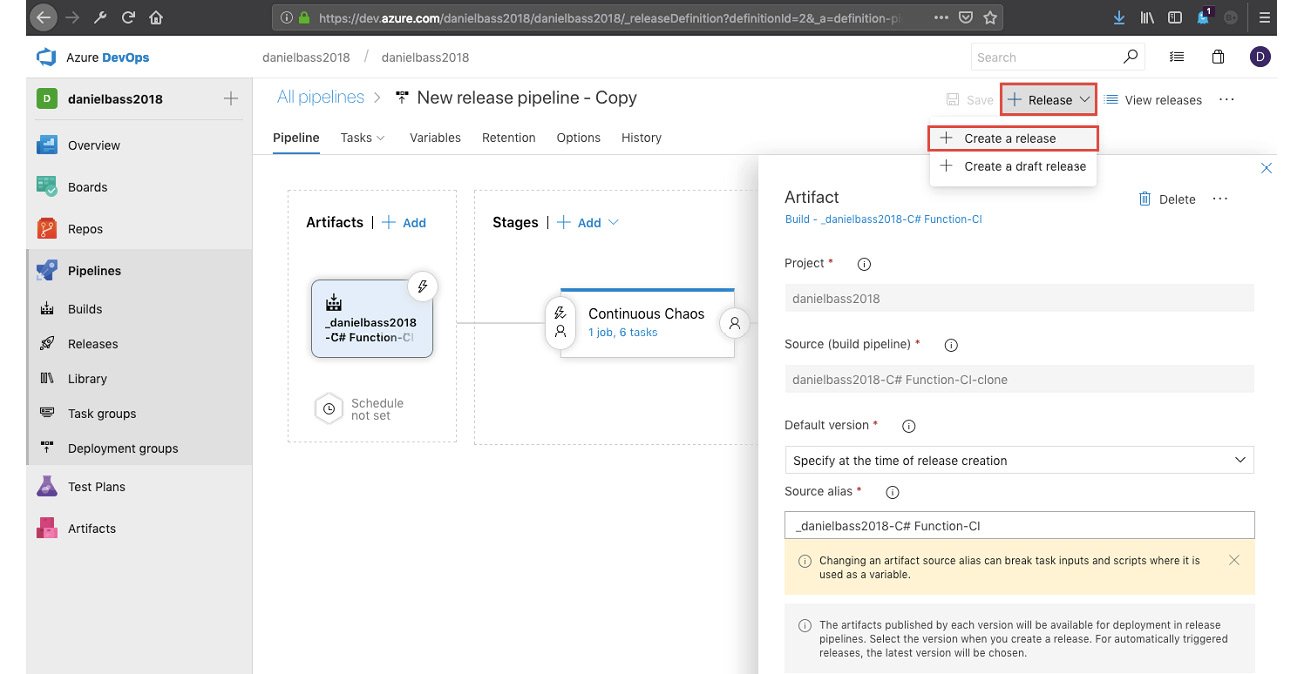Show info for Source alias field
The image size is (1303, 674).
coord(893,492)
